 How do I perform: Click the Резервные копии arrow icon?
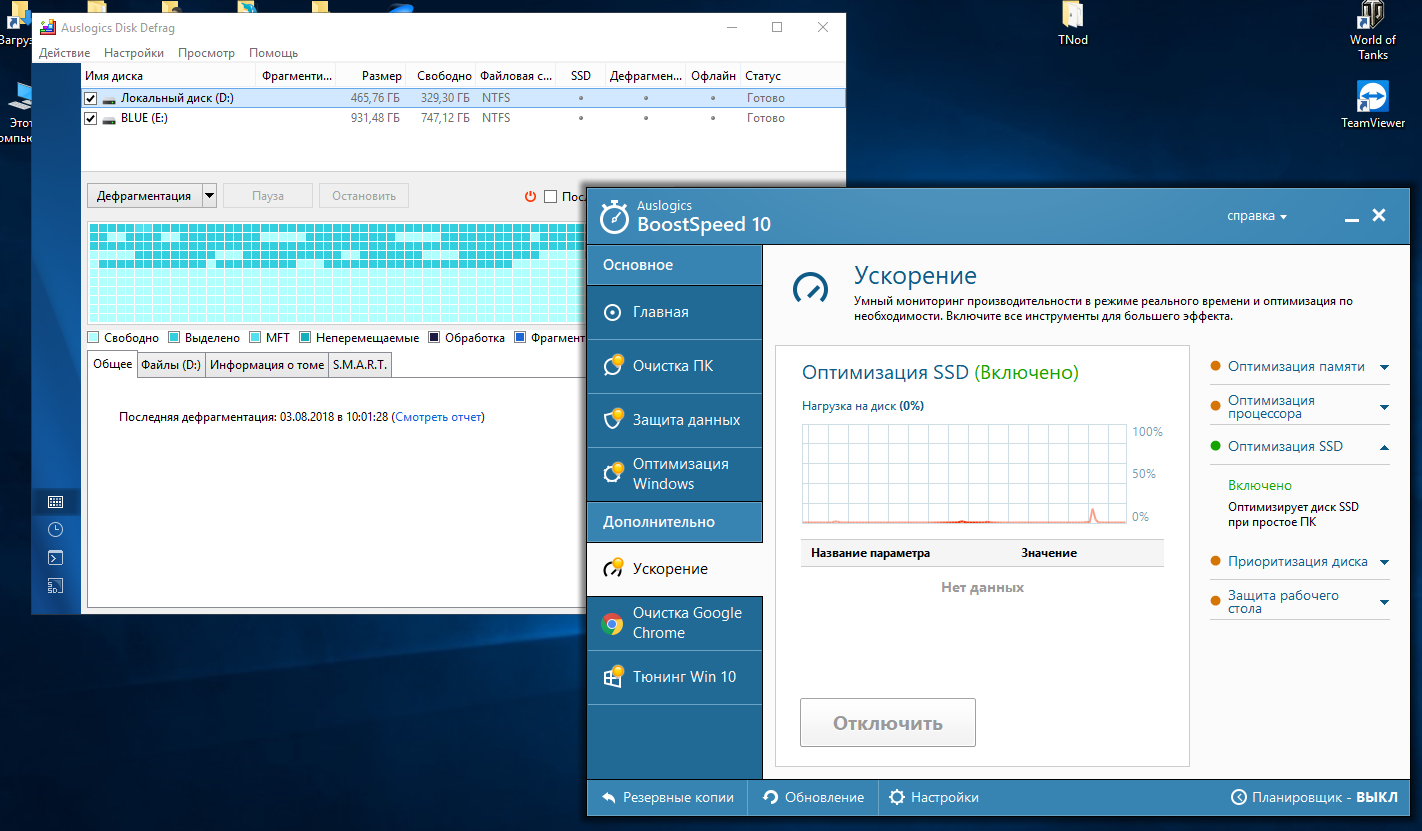609,798
